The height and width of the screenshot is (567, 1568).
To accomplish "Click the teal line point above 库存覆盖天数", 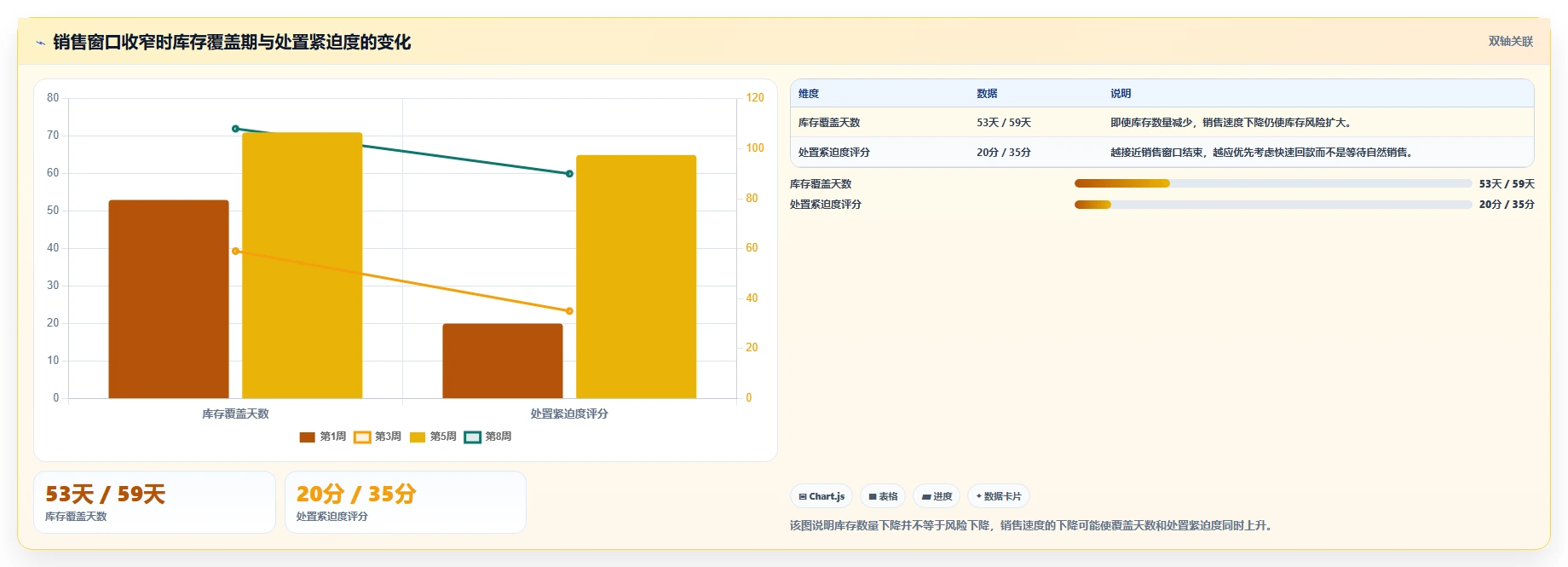I will (236, 129).
